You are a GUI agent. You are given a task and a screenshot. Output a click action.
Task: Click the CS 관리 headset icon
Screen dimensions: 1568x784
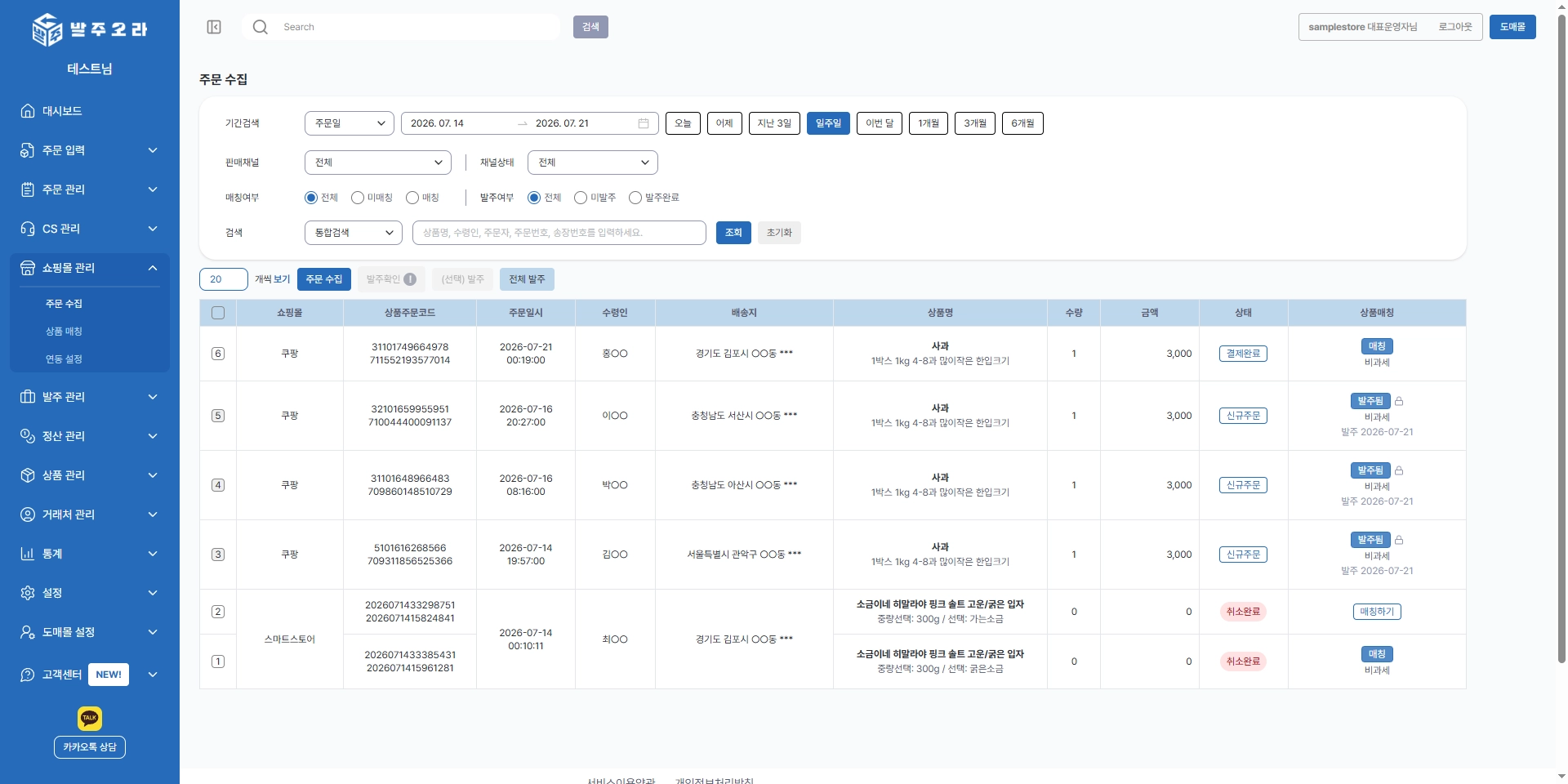tap(28, 229)
